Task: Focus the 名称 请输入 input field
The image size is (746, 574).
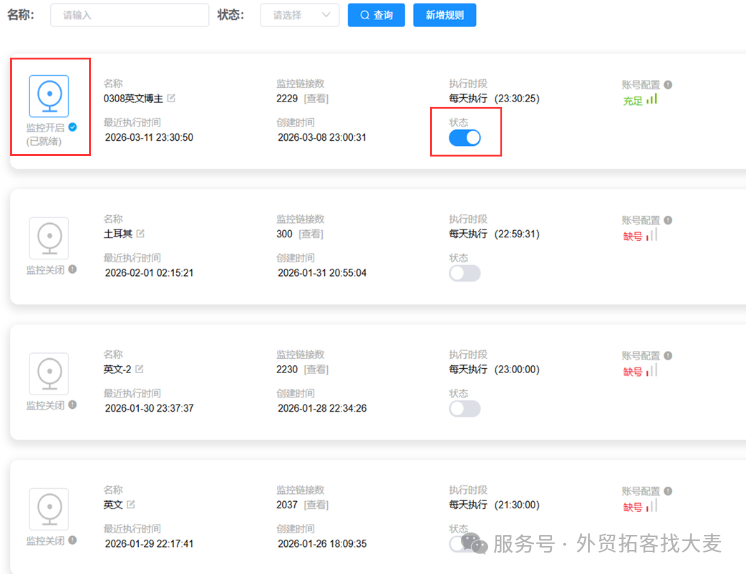Action: point(129,15)
